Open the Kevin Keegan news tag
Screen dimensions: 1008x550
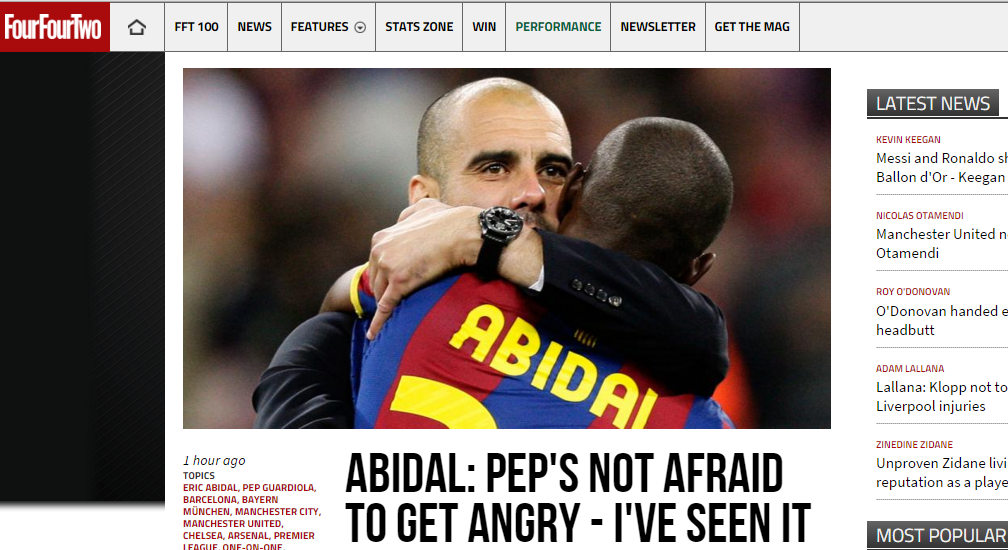[x=908, y=139]
